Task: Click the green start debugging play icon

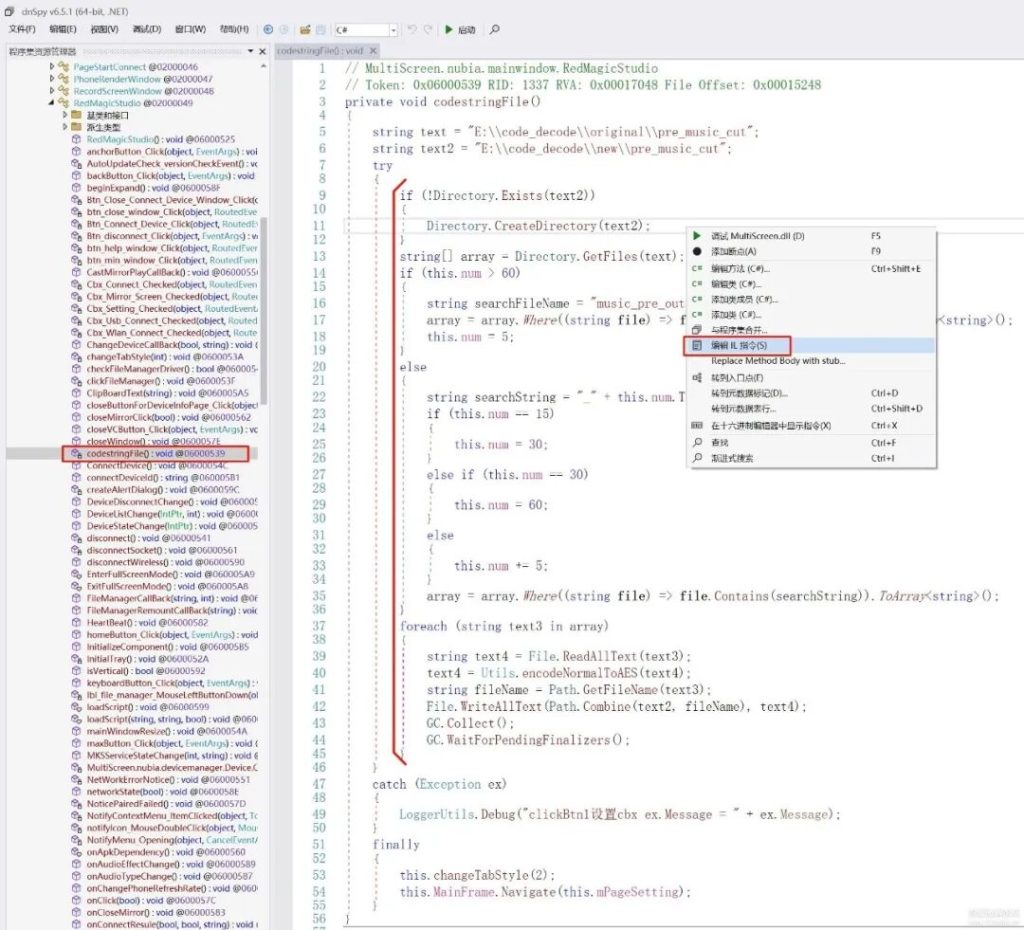Action: (449, 29)
